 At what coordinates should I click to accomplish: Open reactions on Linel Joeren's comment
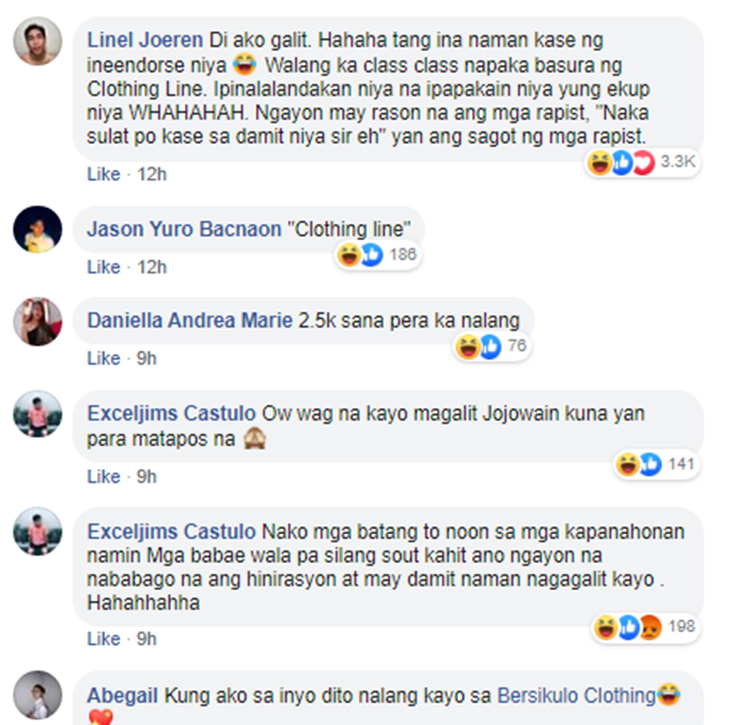click(642, 163)
